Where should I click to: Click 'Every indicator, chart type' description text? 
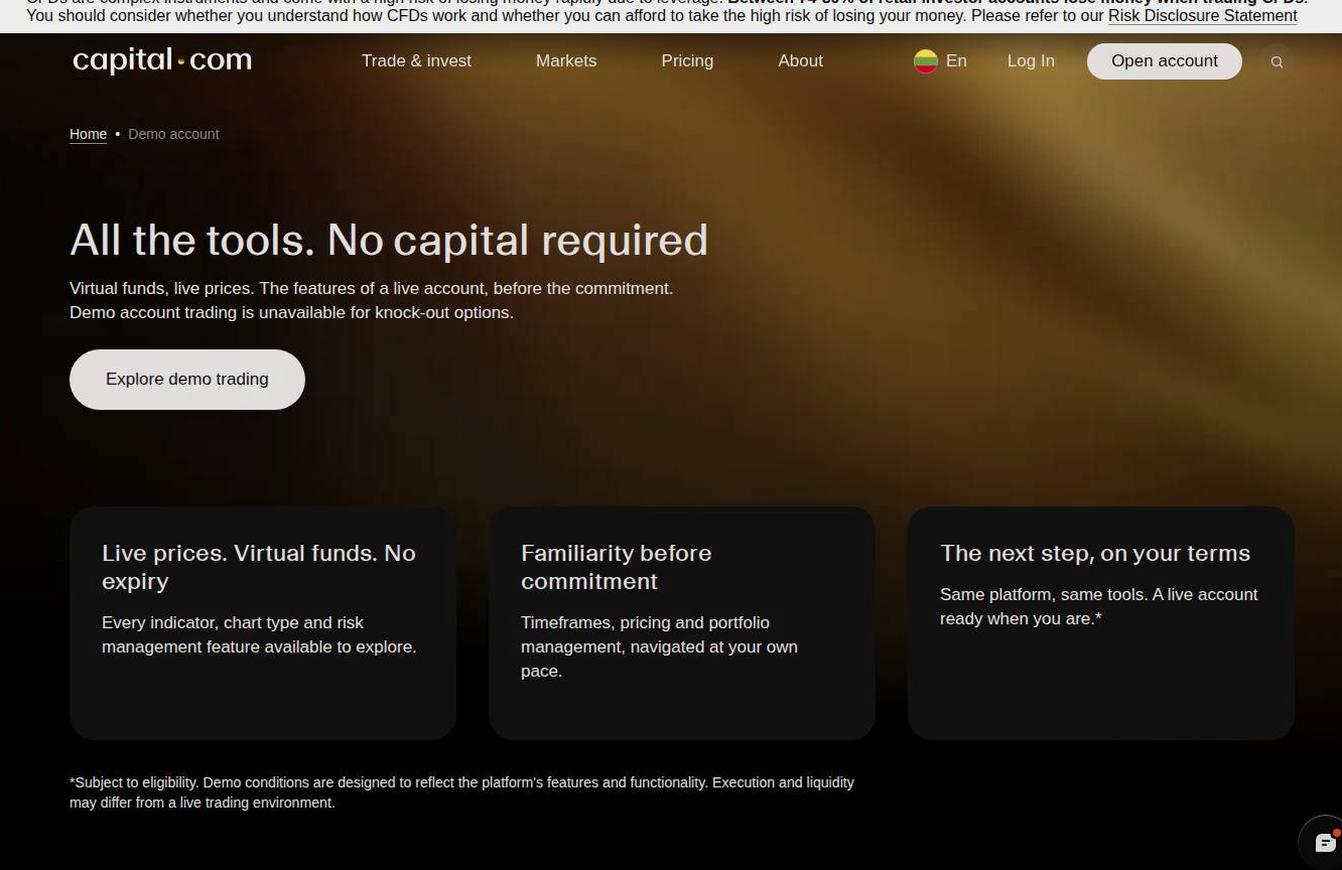tap(259, 634)
